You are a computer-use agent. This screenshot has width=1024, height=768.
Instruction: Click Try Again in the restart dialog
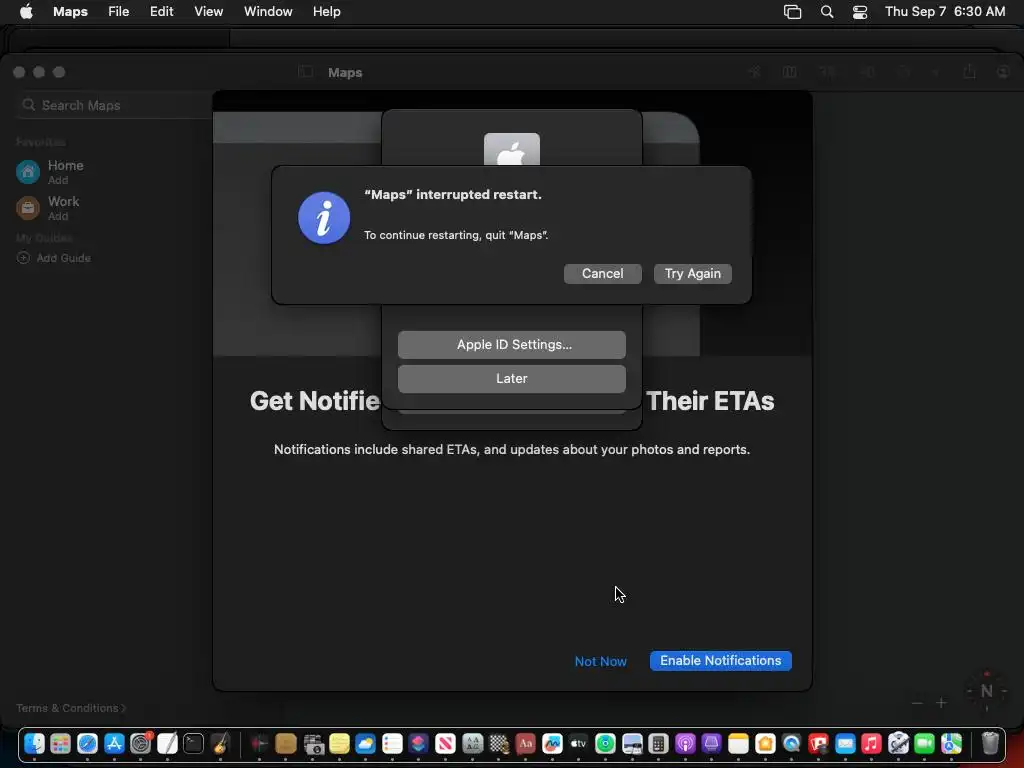coord(692,274)
